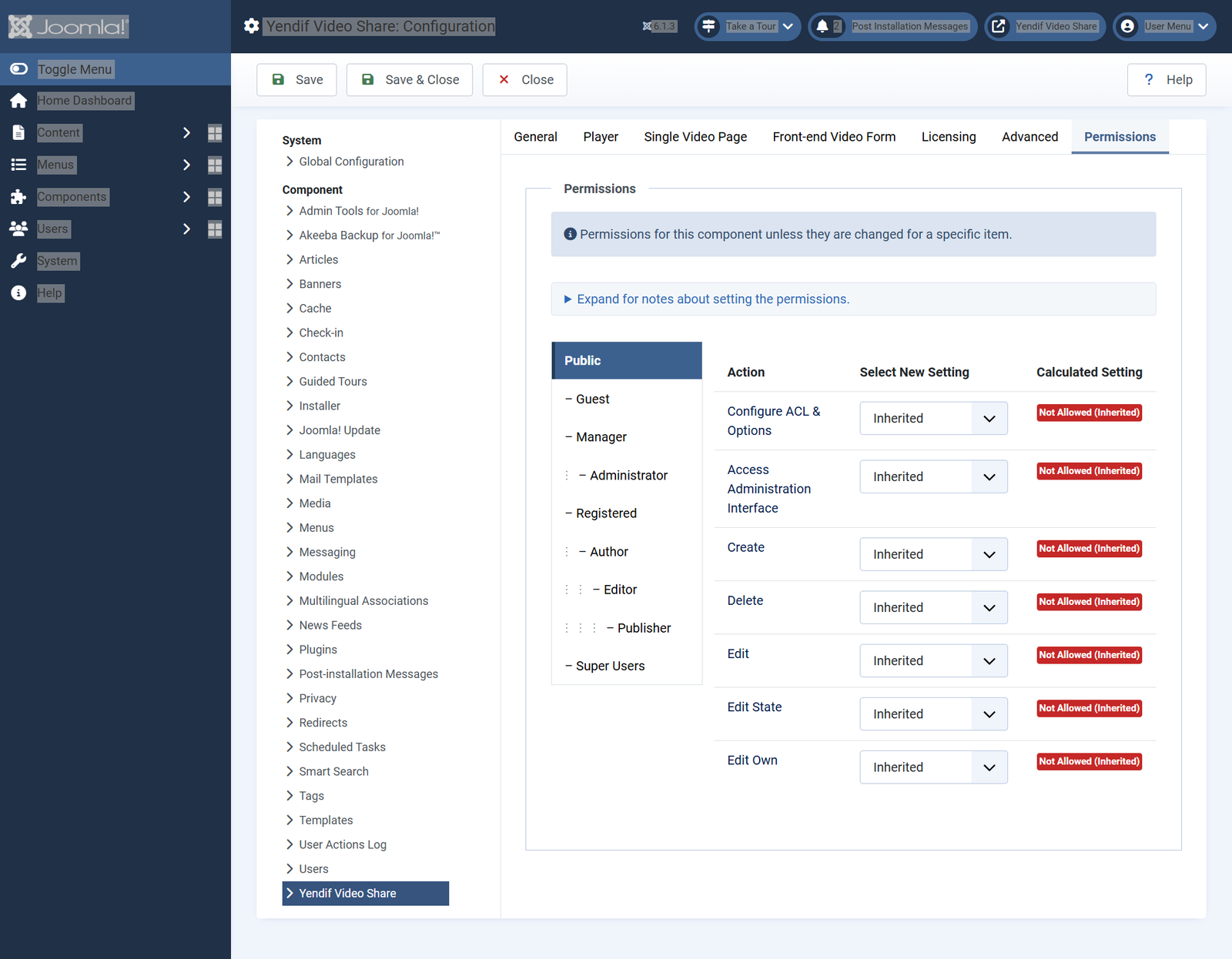Switch to the General tab
1232x959 pixels.
pos(535,137)
